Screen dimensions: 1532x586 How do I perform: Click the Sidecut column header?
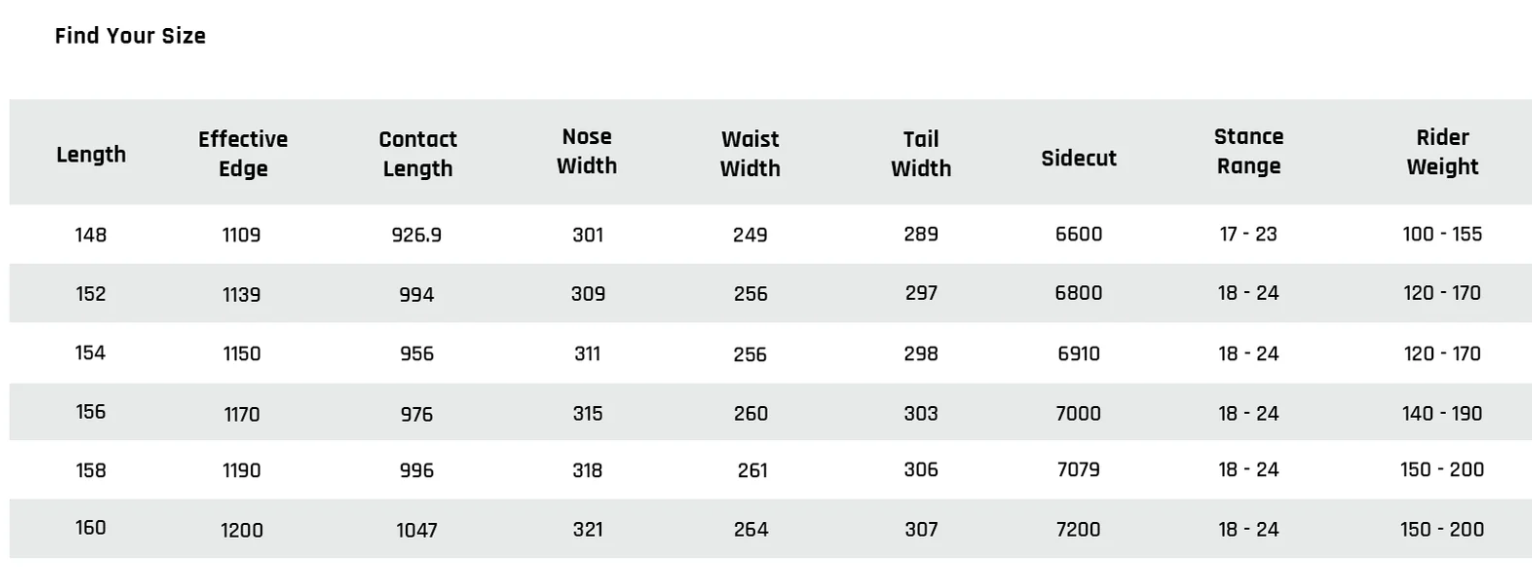click(x=1079, y=158)
